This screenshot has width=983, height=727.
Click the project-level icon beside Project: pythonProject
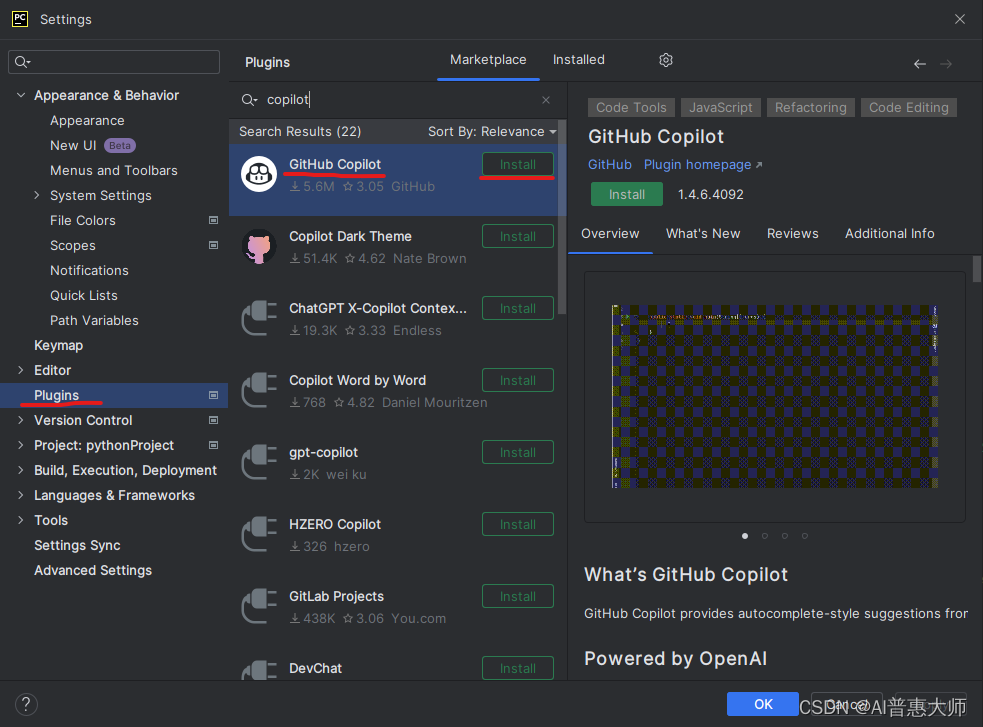point(213,446)
